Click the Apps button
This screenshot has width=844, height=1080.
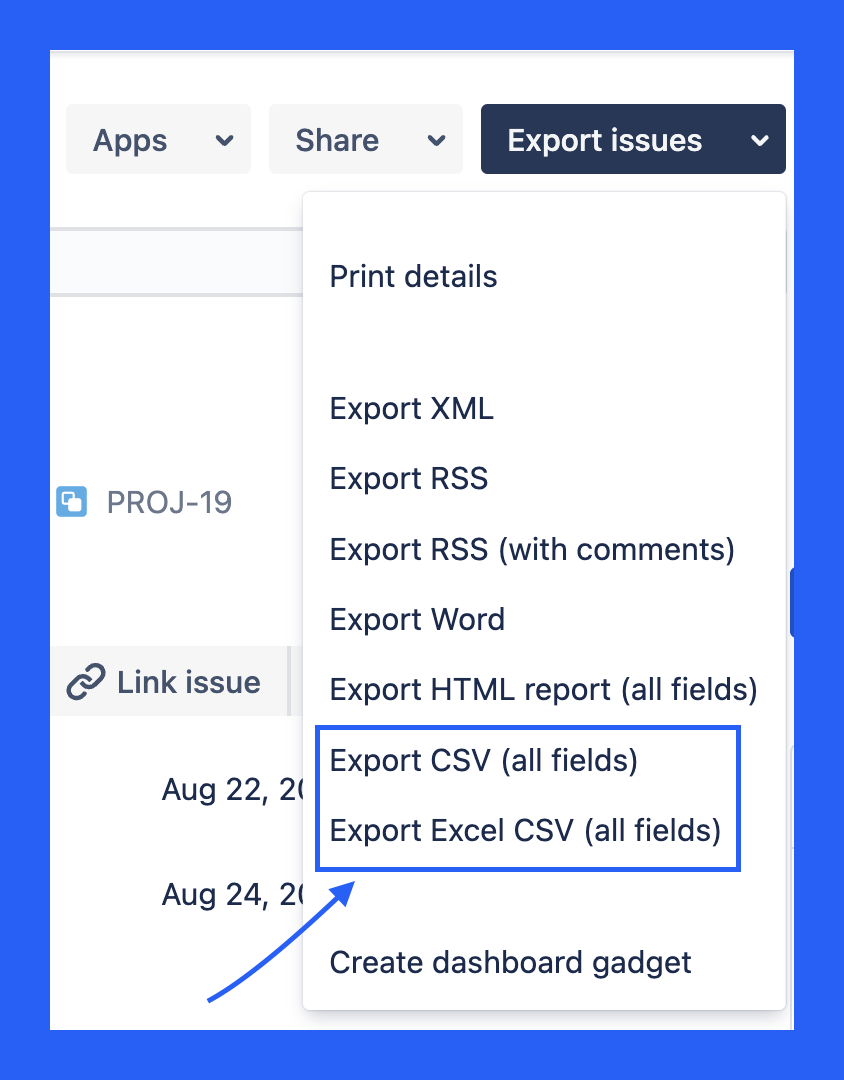click(x=129, y=139)
